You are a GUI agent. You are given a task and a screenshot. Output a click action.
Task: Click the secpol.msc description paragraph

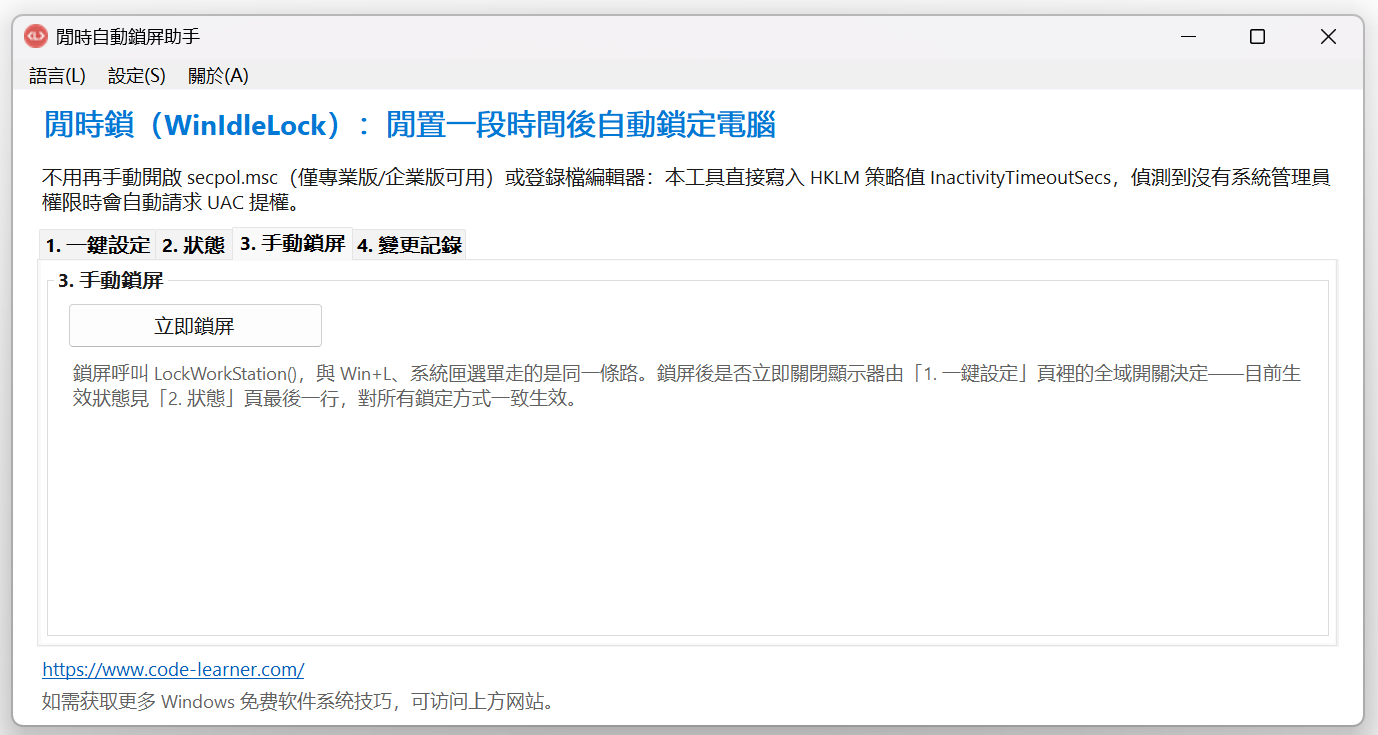pyautogui.click(x=686, y=190)
